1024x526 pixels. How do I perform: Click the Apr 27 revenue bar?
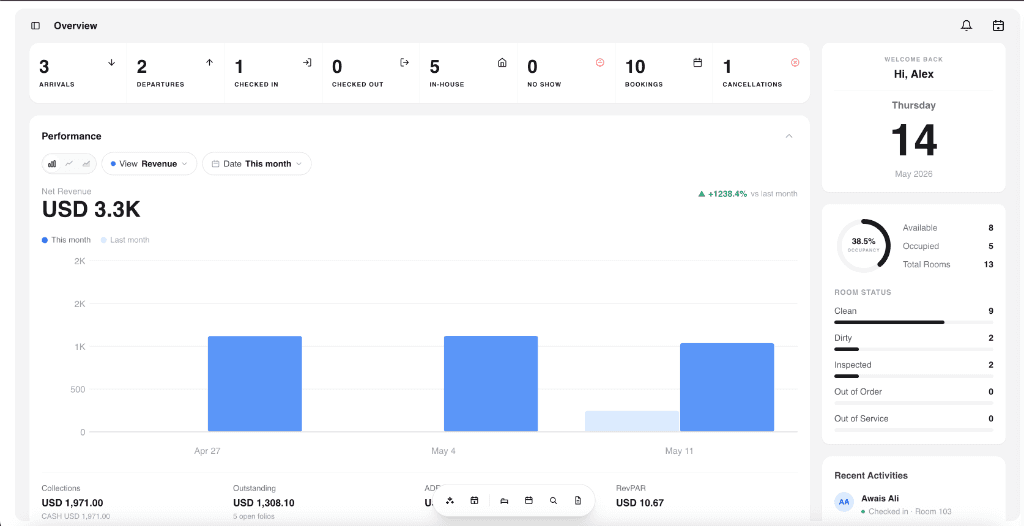(x=255, y=384)
